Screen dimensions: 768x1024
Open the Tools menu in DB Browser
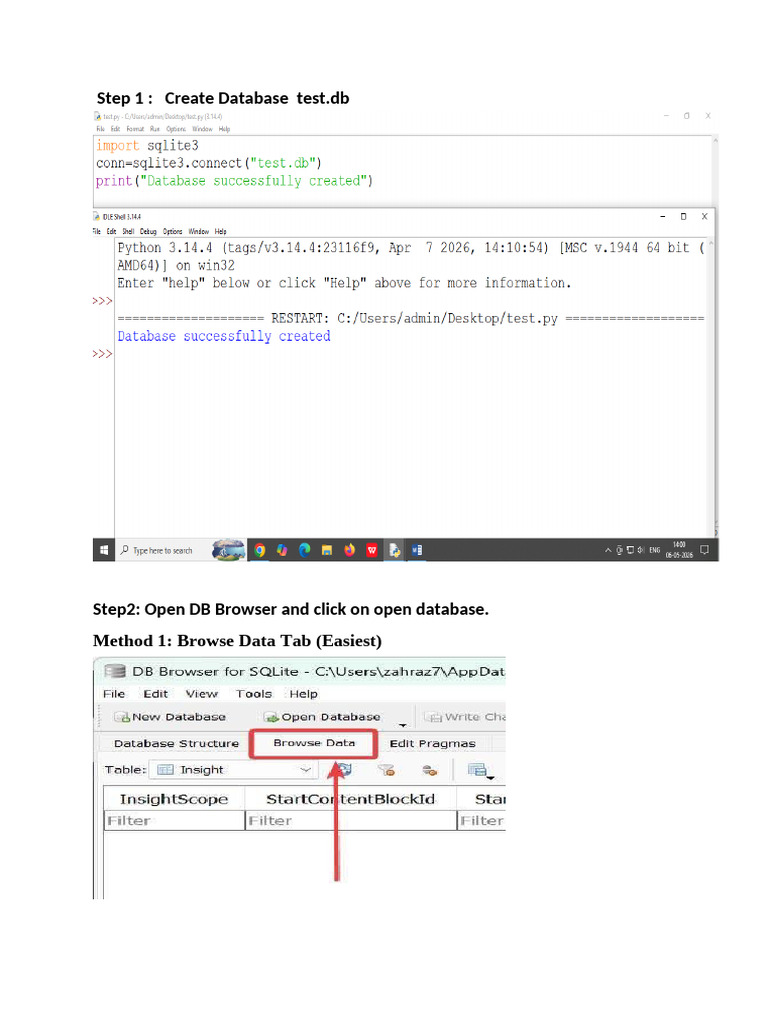[253, 694]
